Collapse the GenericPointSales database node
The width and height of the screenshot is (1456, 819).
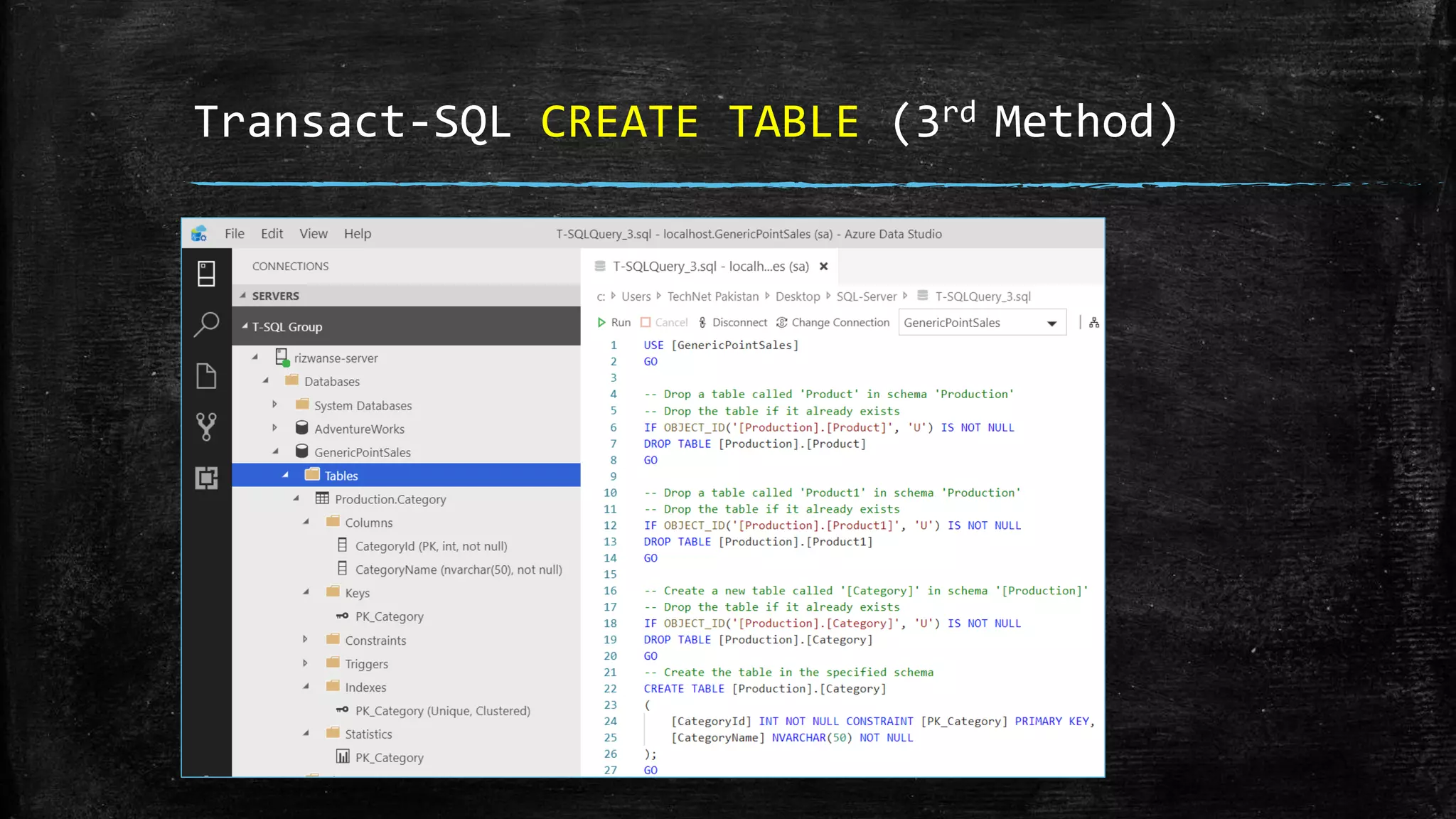pos(275,451)
